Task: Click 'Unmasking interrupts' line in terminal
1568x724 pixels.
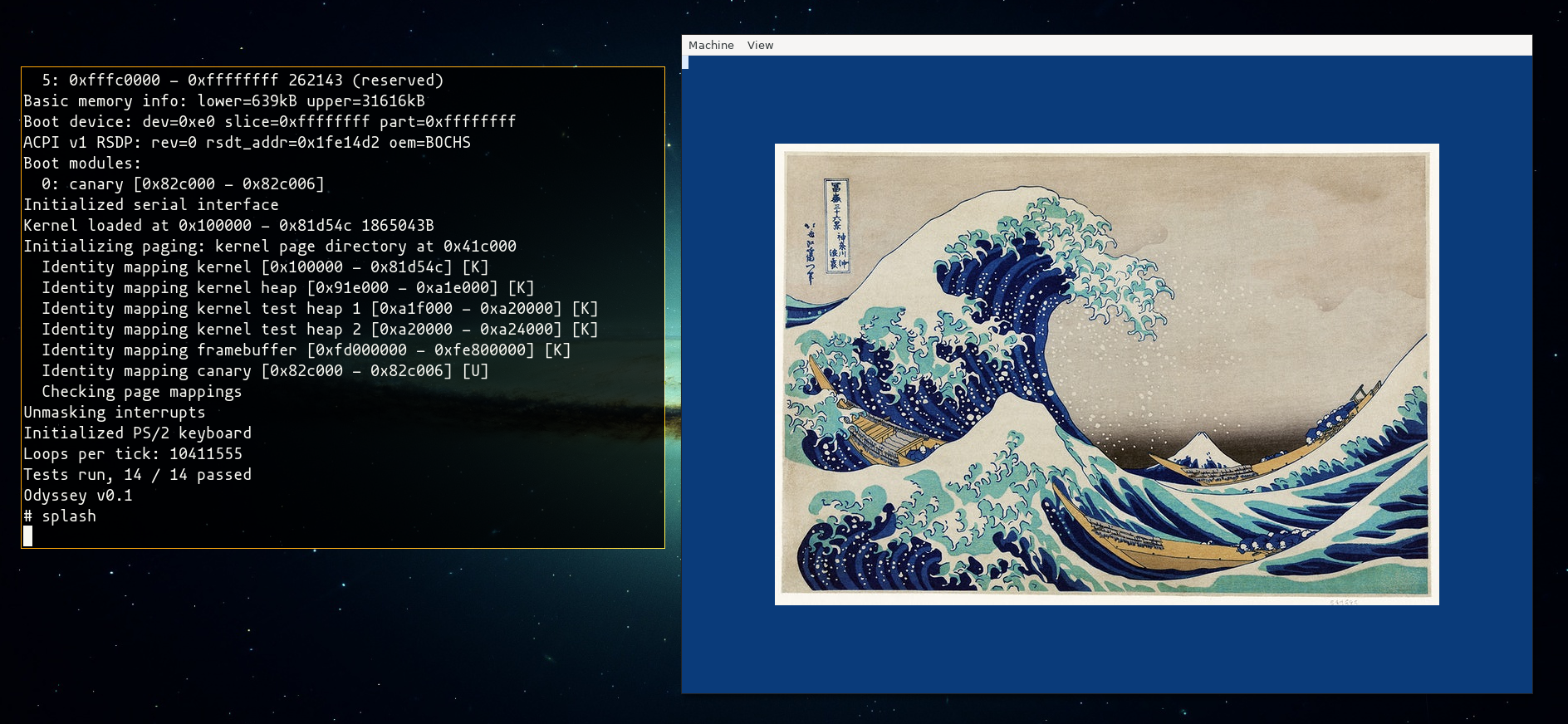Action: (x=115, y=412)
